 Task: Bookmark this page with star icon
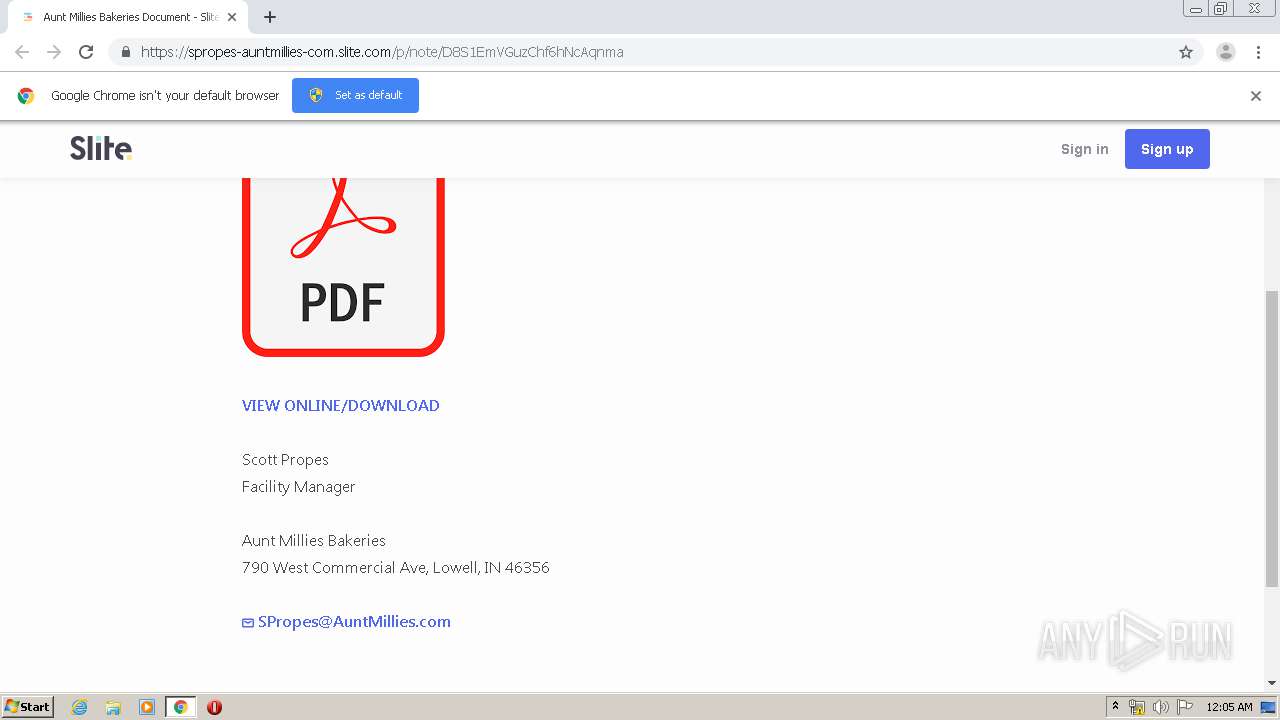1186,52
